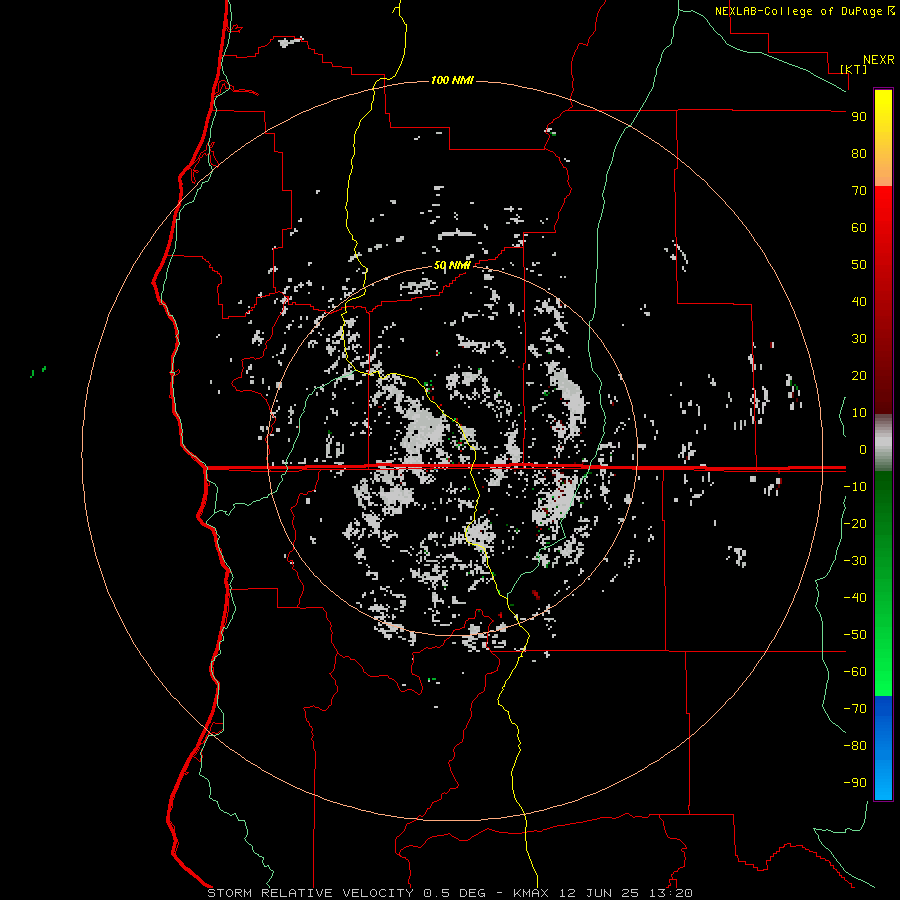Viewport: 900px width, 900px height.
Task: Click the "-10" value on the velocity scale
Action: coord(855,487)
